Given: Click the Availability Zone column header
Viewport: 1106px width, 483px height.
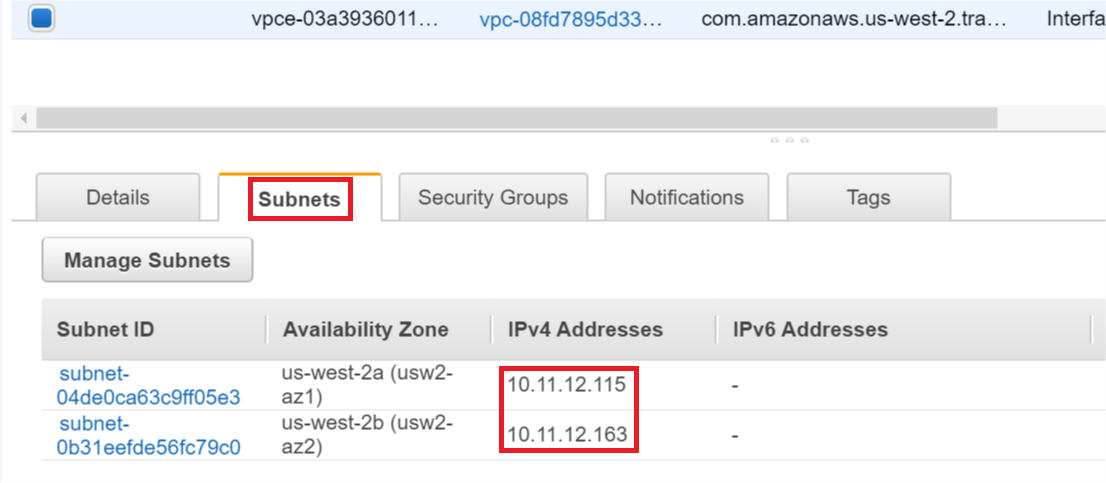Looking at the screenshot, I should click(x=365, y=329).
